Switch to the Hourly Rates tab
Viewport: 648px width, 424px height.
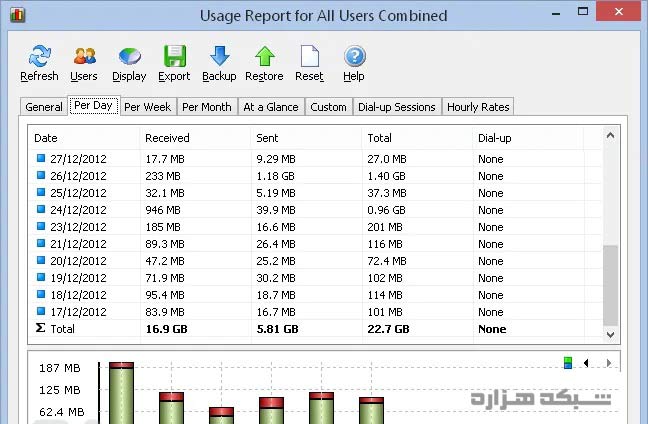click(x=478, y=107)
